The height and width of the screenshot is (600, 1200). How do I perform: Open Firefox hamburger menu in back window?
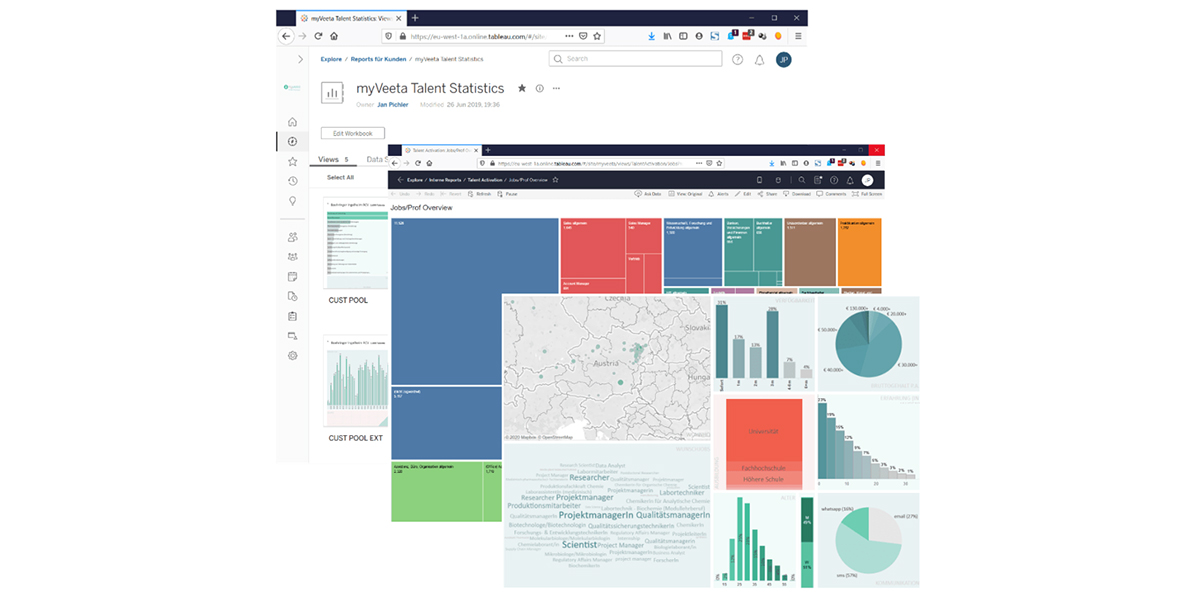click(797, 36)
